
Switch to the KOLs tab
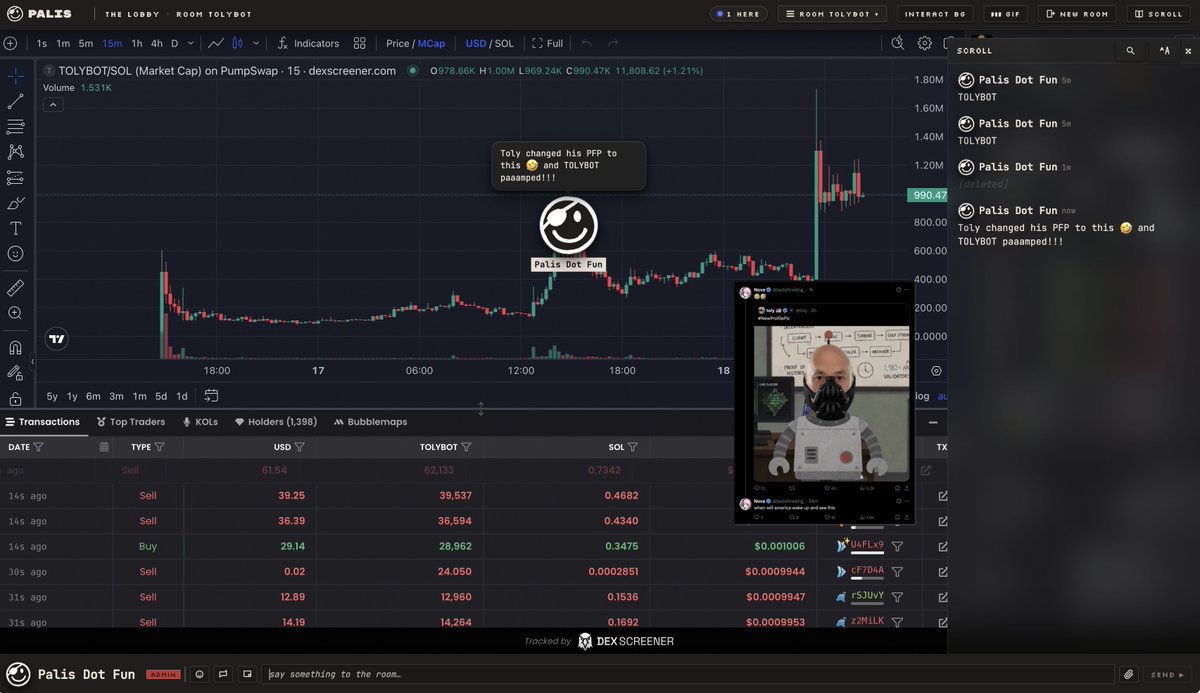(200, 422)
